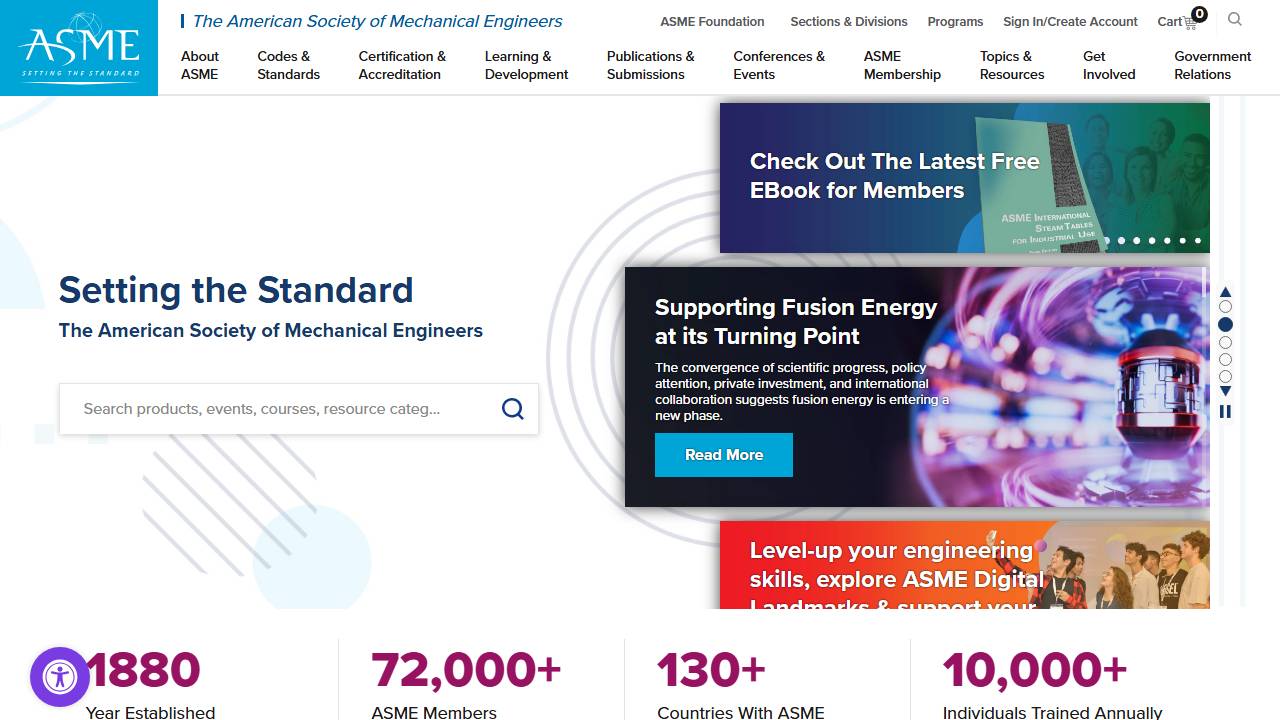This screenshot has width=1280, height=720.
Task: Click the ASME logo
Action: pos(79,47)
